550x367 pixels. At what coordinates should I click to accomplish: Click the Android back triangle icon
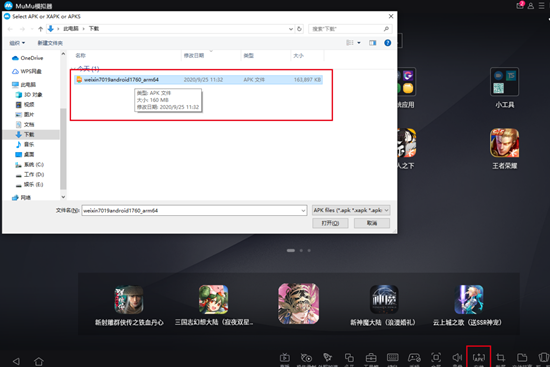pyautogui.click(x=16, y=361)
